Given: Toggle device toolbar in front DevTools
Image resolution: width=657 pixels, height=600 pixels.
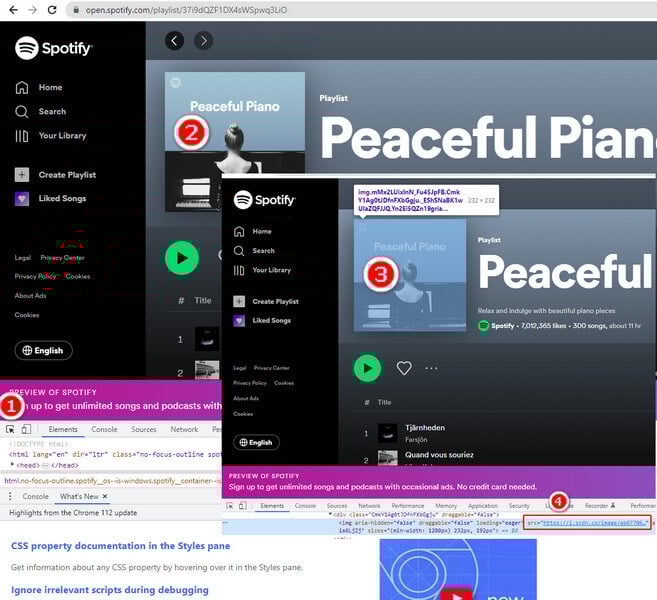Looking at the screenshot, I should (x=243, y=506).
